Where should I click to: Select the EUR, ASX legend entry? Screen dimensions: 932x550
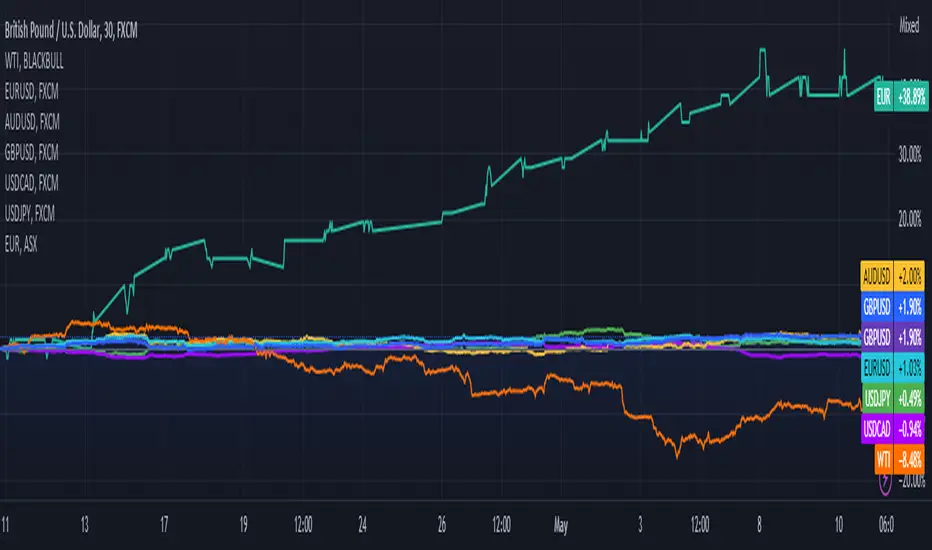21,244
